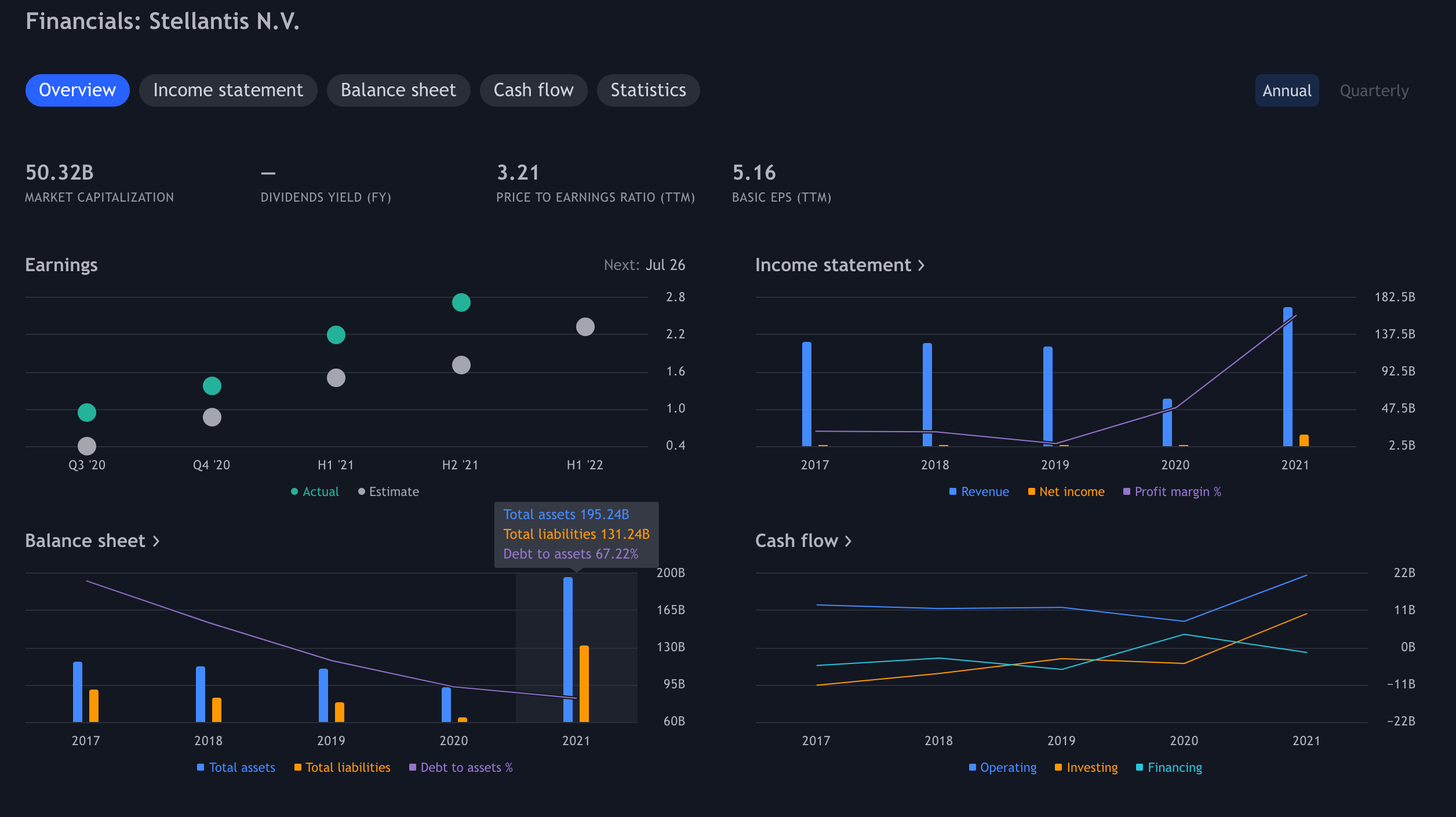Select the Annual period toggle
Screen dimensions: 1456x817
pos(1287,90)
